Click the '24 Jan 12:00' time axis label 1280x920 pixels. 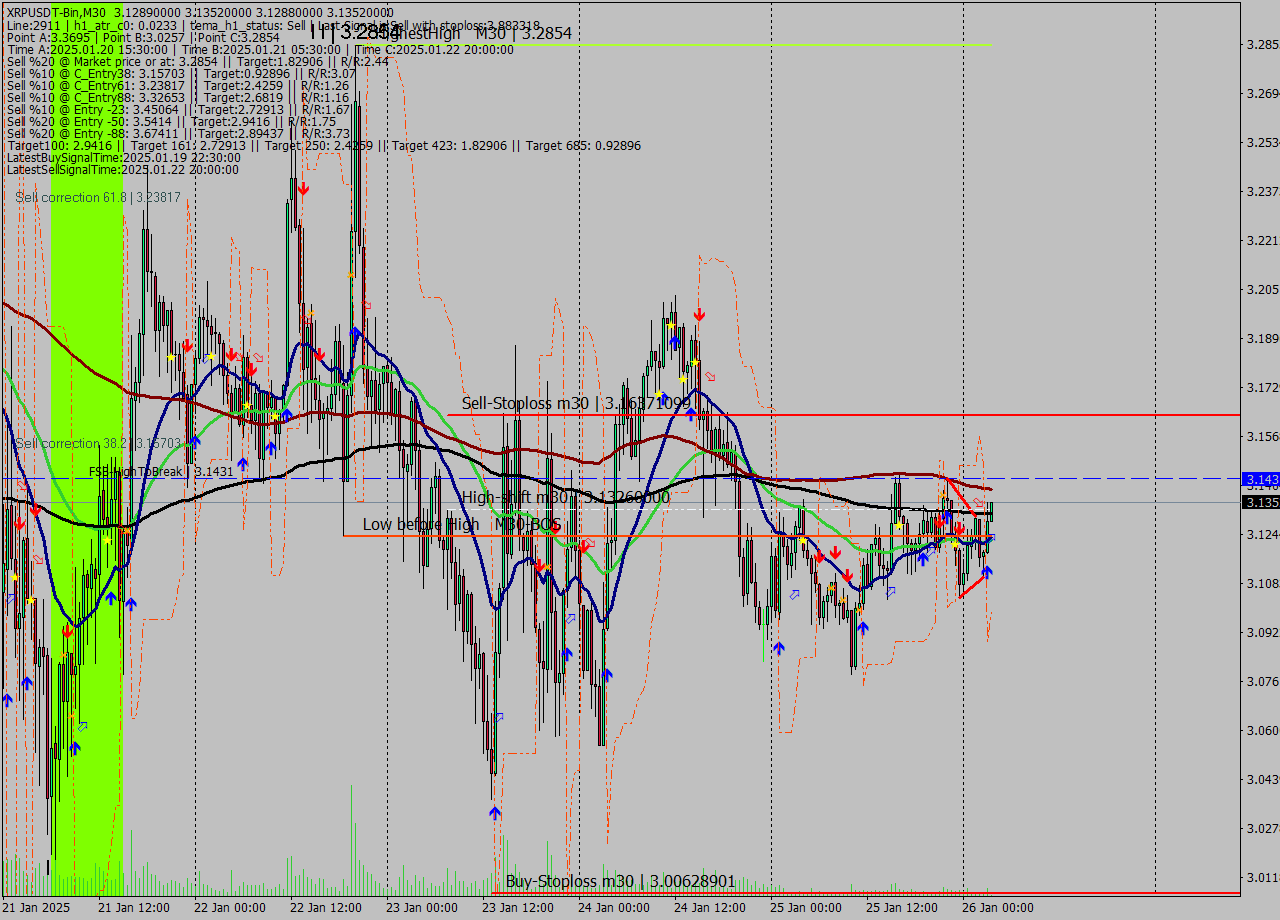[709, 908]
